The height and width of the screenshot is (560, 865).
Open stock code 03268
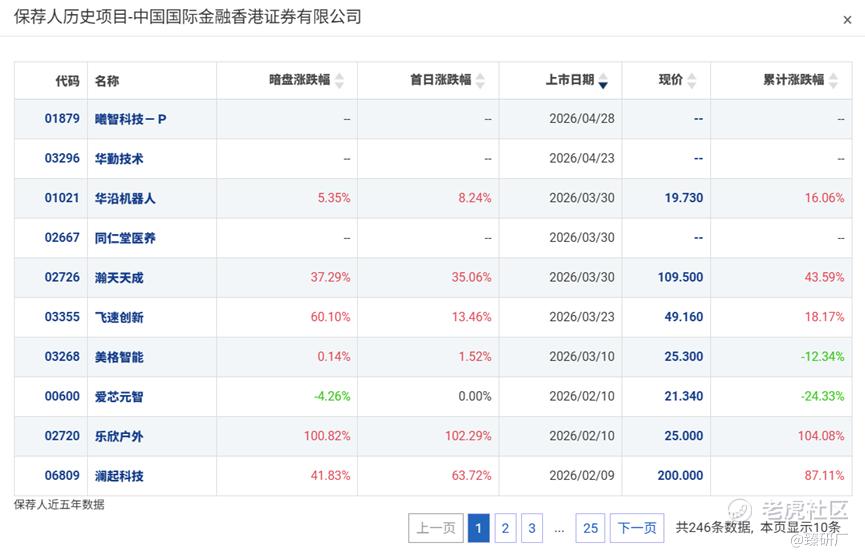point(62,357)
